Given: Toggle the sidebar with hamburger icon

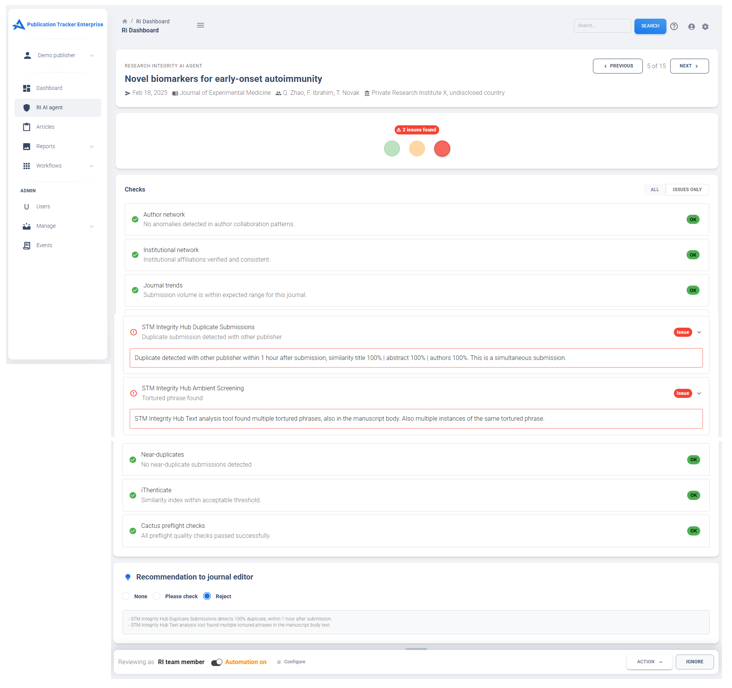Looking at the screenshot, I should tap(200, 25).
